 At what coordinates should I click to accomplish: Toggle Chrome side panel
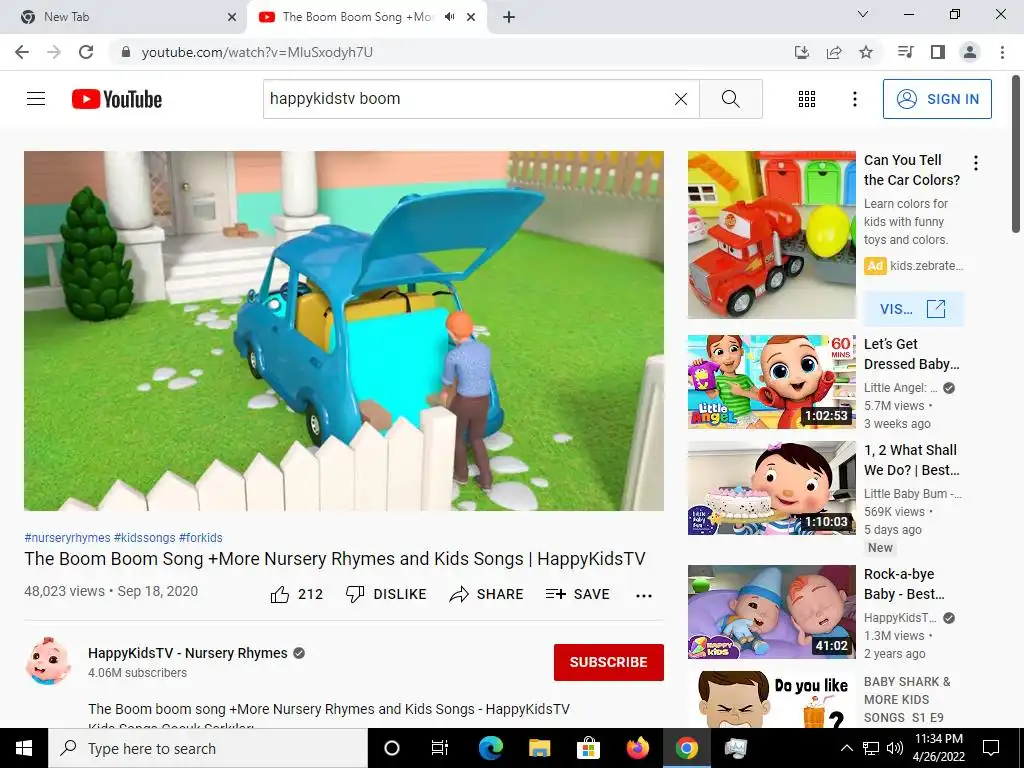pyautogui.click(x=938, y=52)
